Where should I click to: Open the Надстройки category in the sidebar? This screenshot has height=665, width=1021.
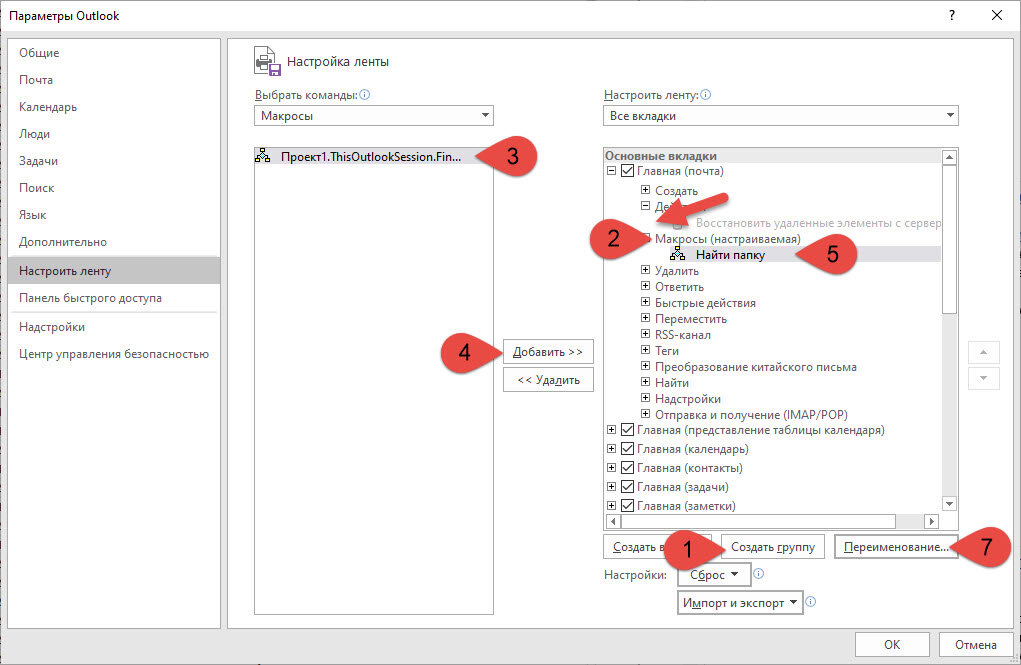[114, 327]
